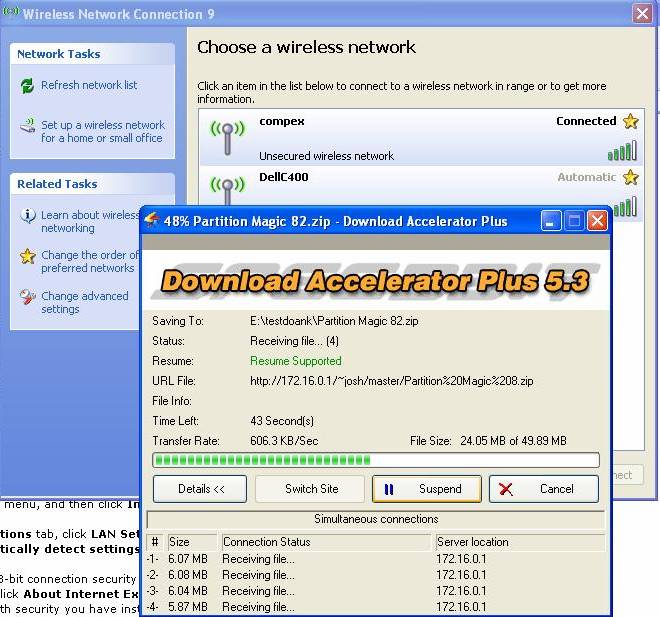Click the Unsecured wireless network label

click(326, 156)
